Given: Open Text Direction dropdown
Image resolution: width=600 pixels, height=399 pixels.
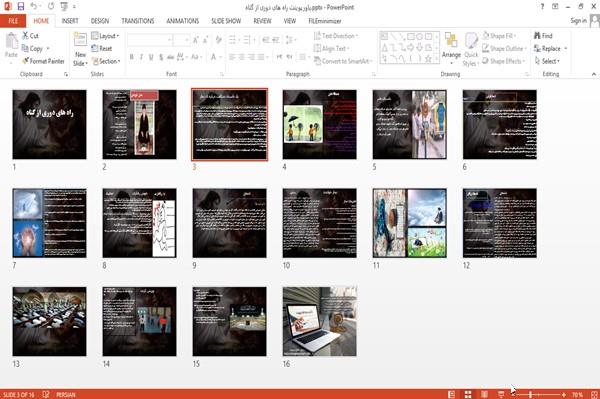Looking at the screenshot, I should click(x=336, y=36).
